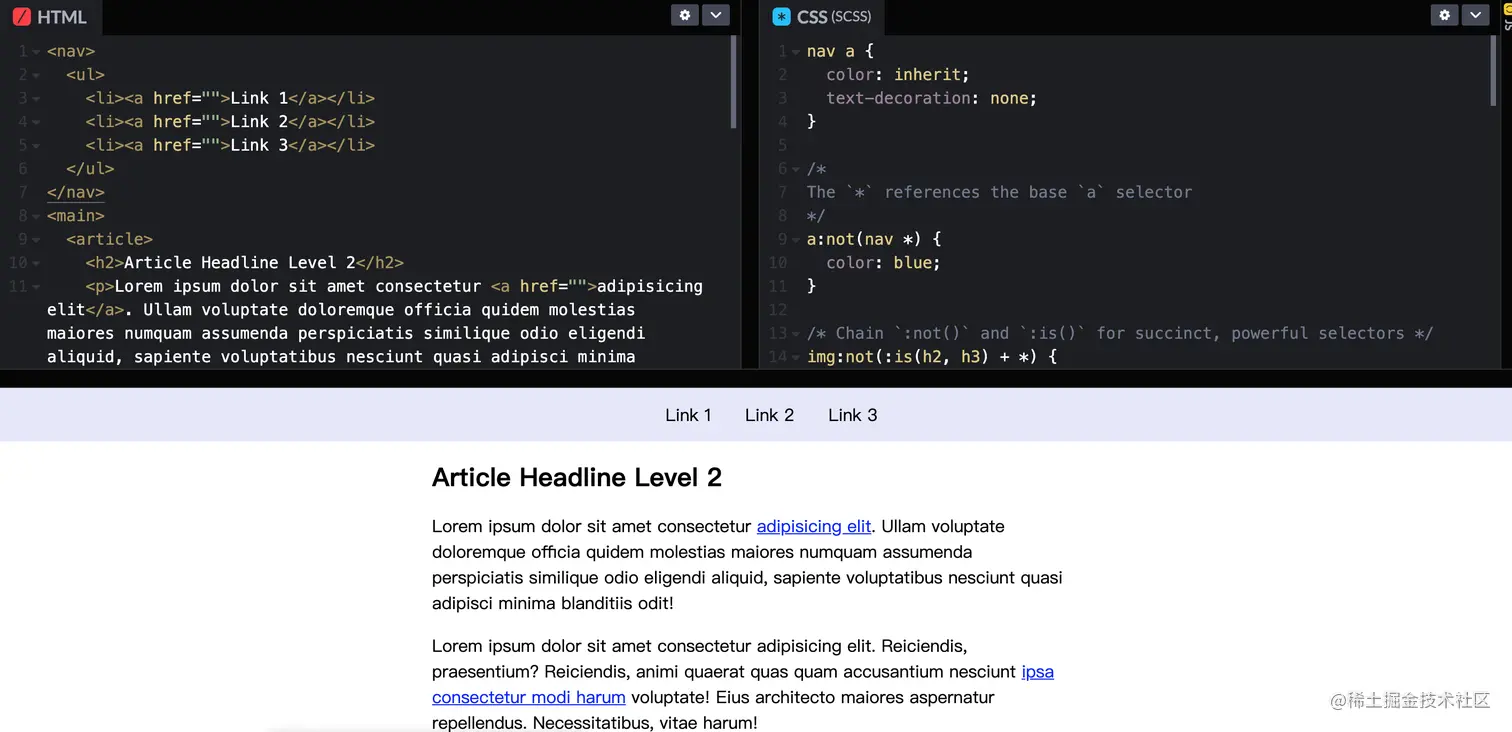Click the Link 2 list item code line
This screenshot has width=1512, height=732.
click(230, 122)
